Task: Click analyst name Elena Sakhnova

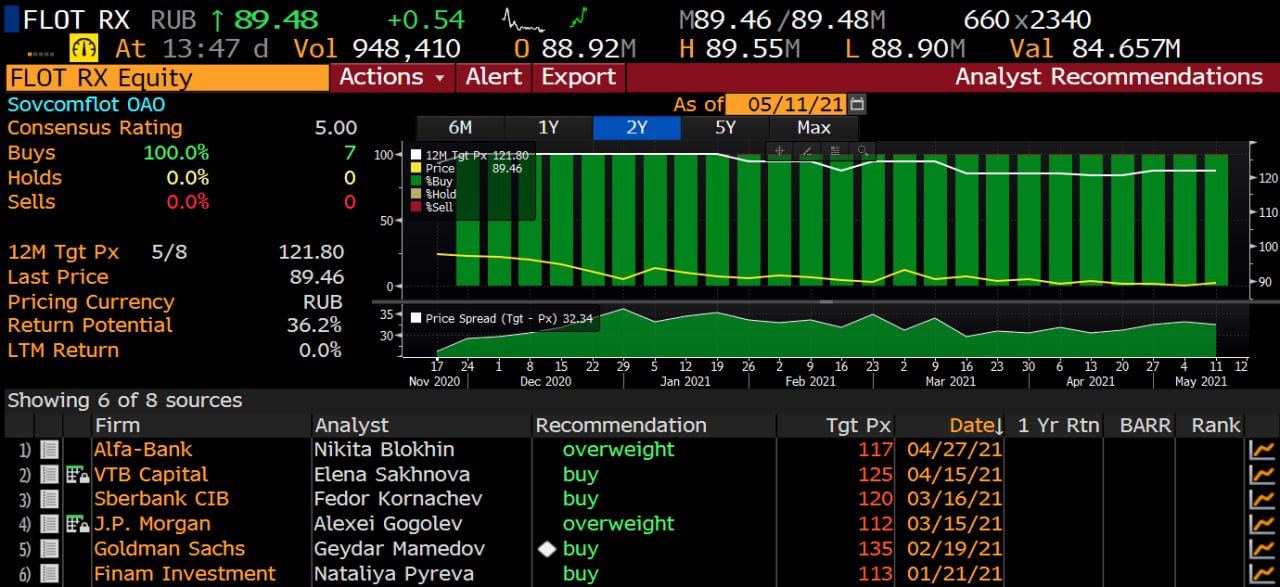Action: point(392,475)
